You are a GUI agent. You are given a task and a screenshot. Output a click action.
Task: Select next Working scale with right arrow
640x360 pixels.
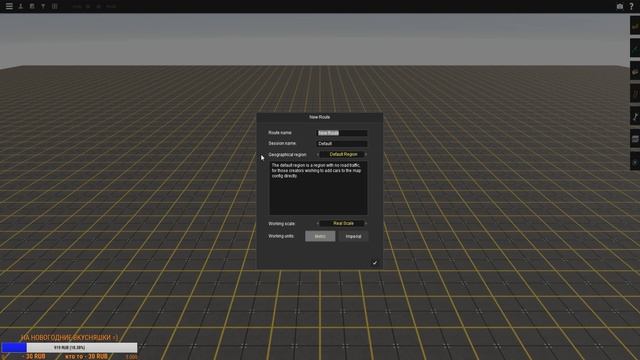[366, 223]
